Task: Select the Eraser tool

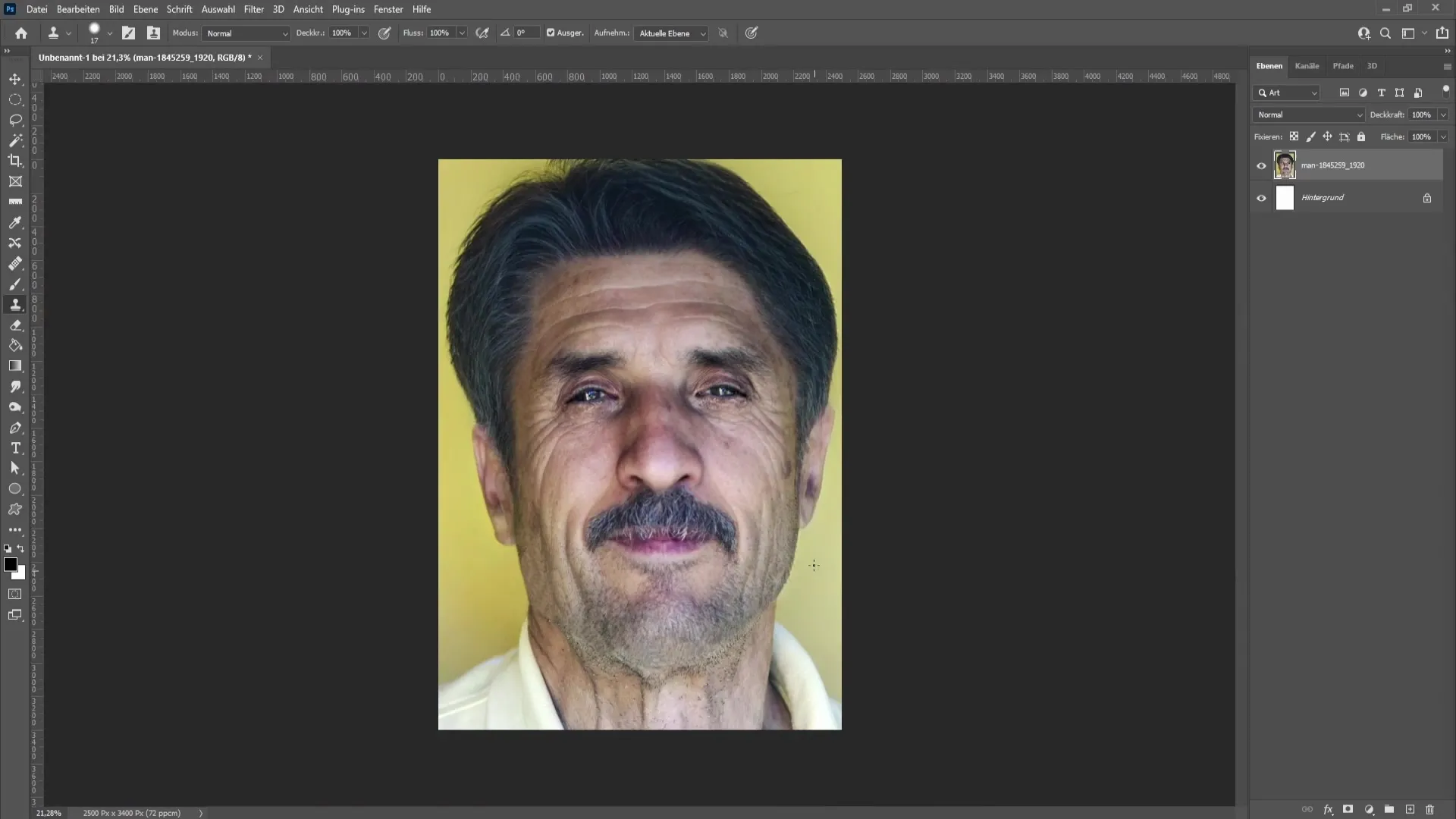Action: [x=15, y=325]
